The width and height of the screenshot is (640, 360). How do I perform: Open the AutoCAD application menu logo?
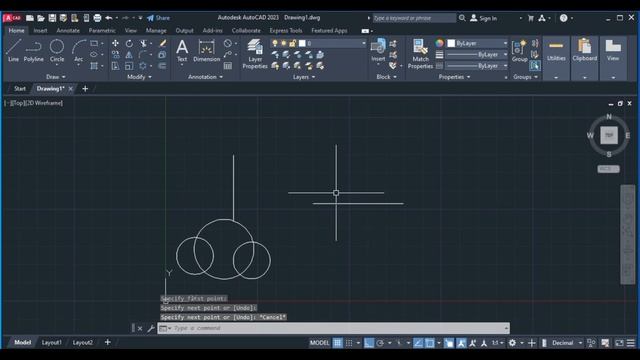tap(12, 18)
